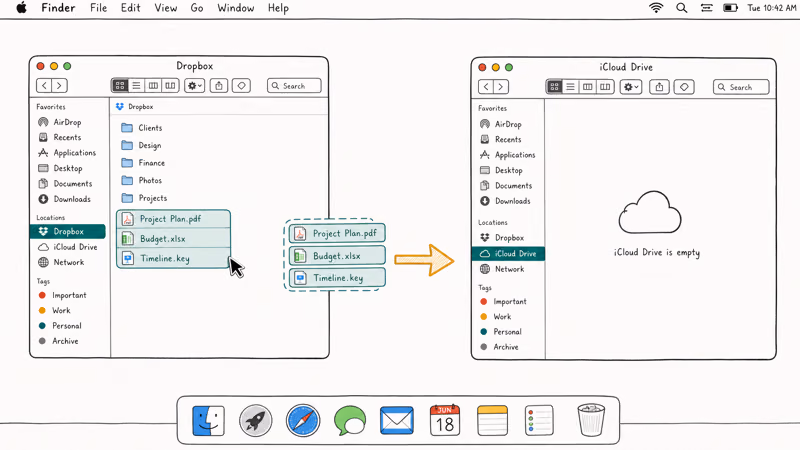Open the Finder menu
The height and width of the screenshot is (450, 800).
point(58,8)
